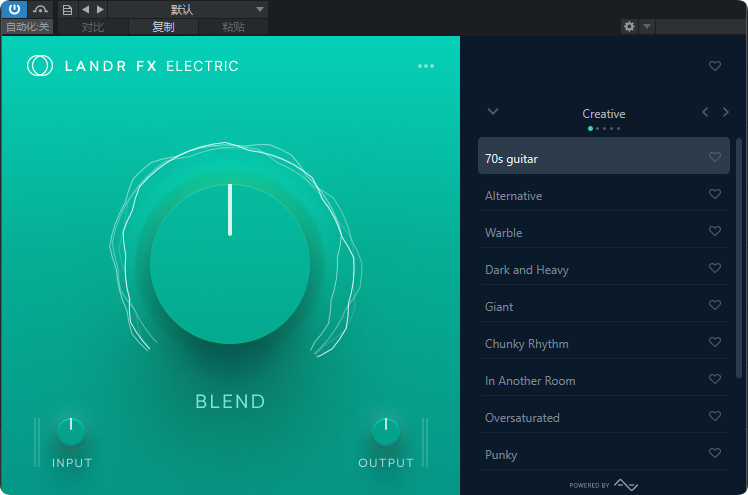Expand the arrow menu beside the gear
The width and height of the screenshot is (748, 495).
point(647,27)
